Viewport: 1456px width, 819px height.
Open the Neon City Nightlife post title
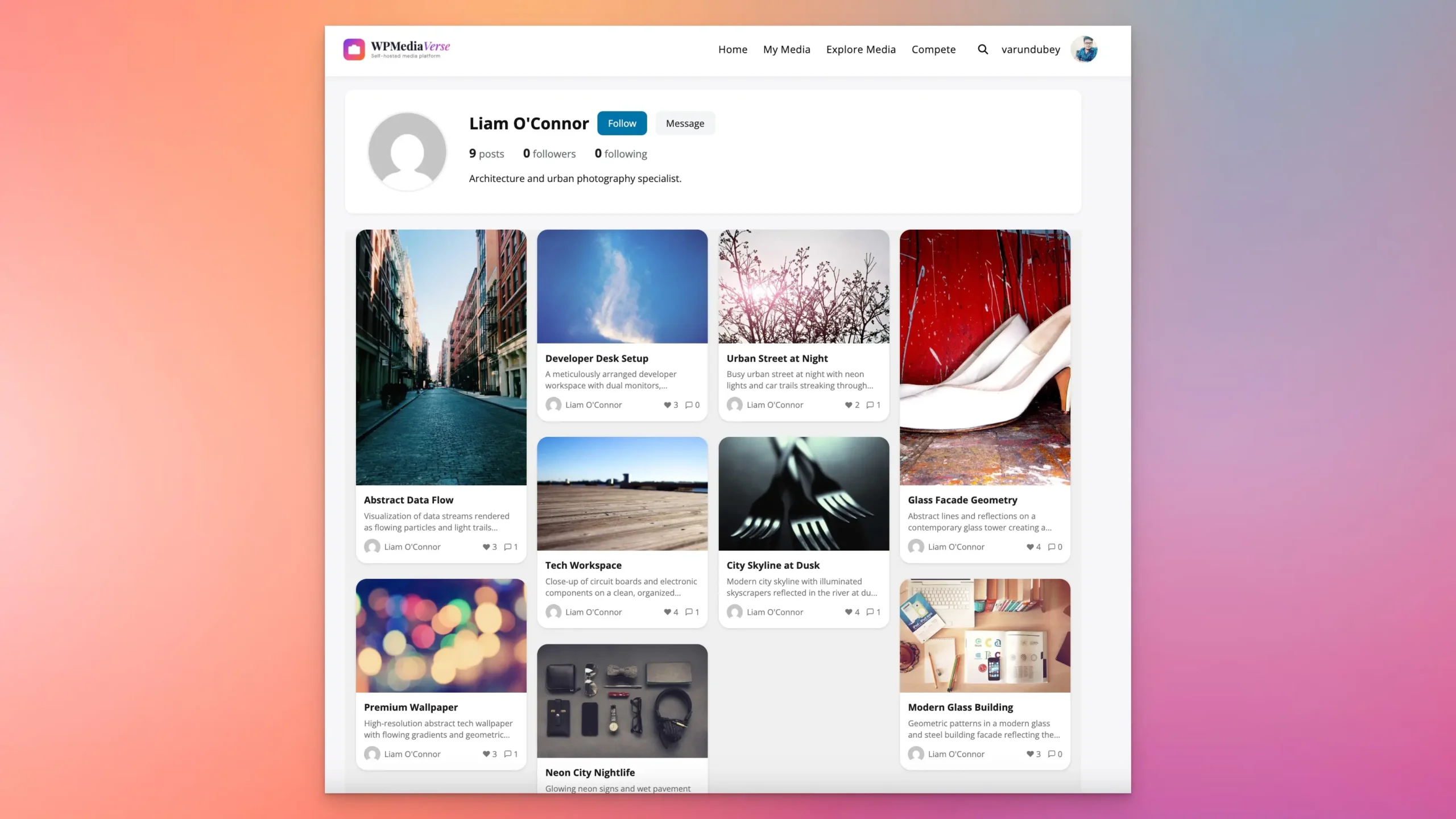point(590,772)
